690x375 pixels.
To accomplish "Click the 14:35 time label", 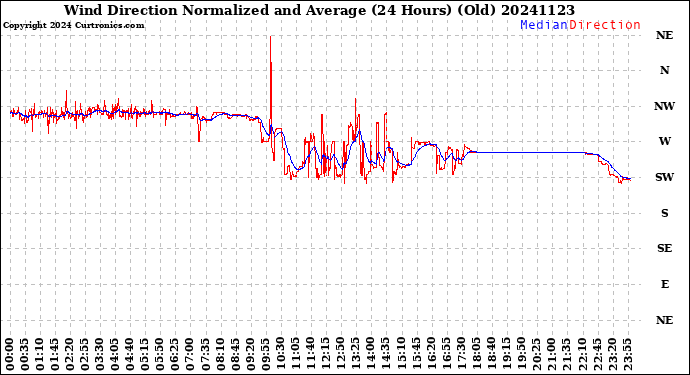I will (385, 354).
